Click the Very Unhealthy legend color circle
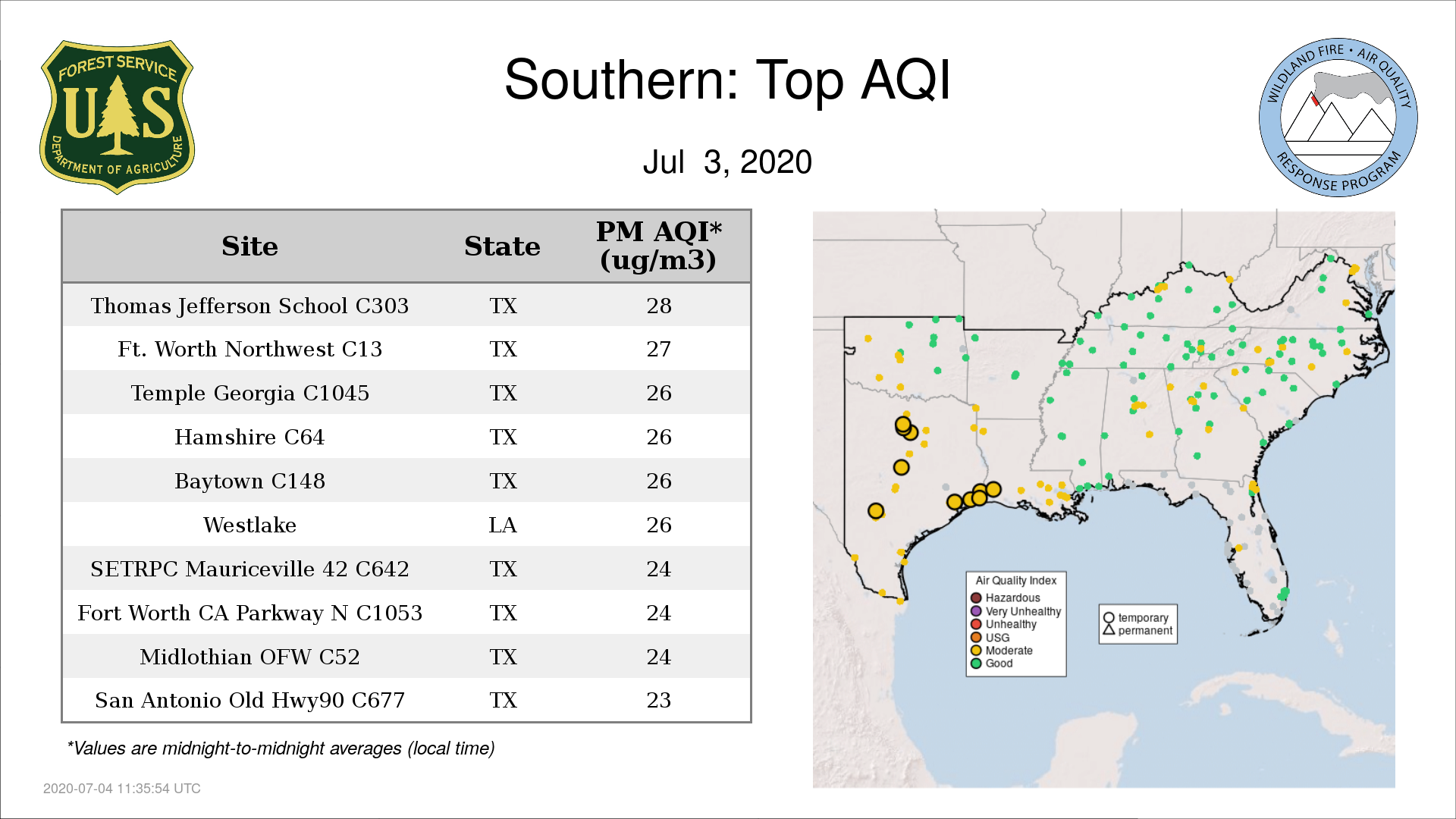The image size is (1456, 819). (976, 611)
